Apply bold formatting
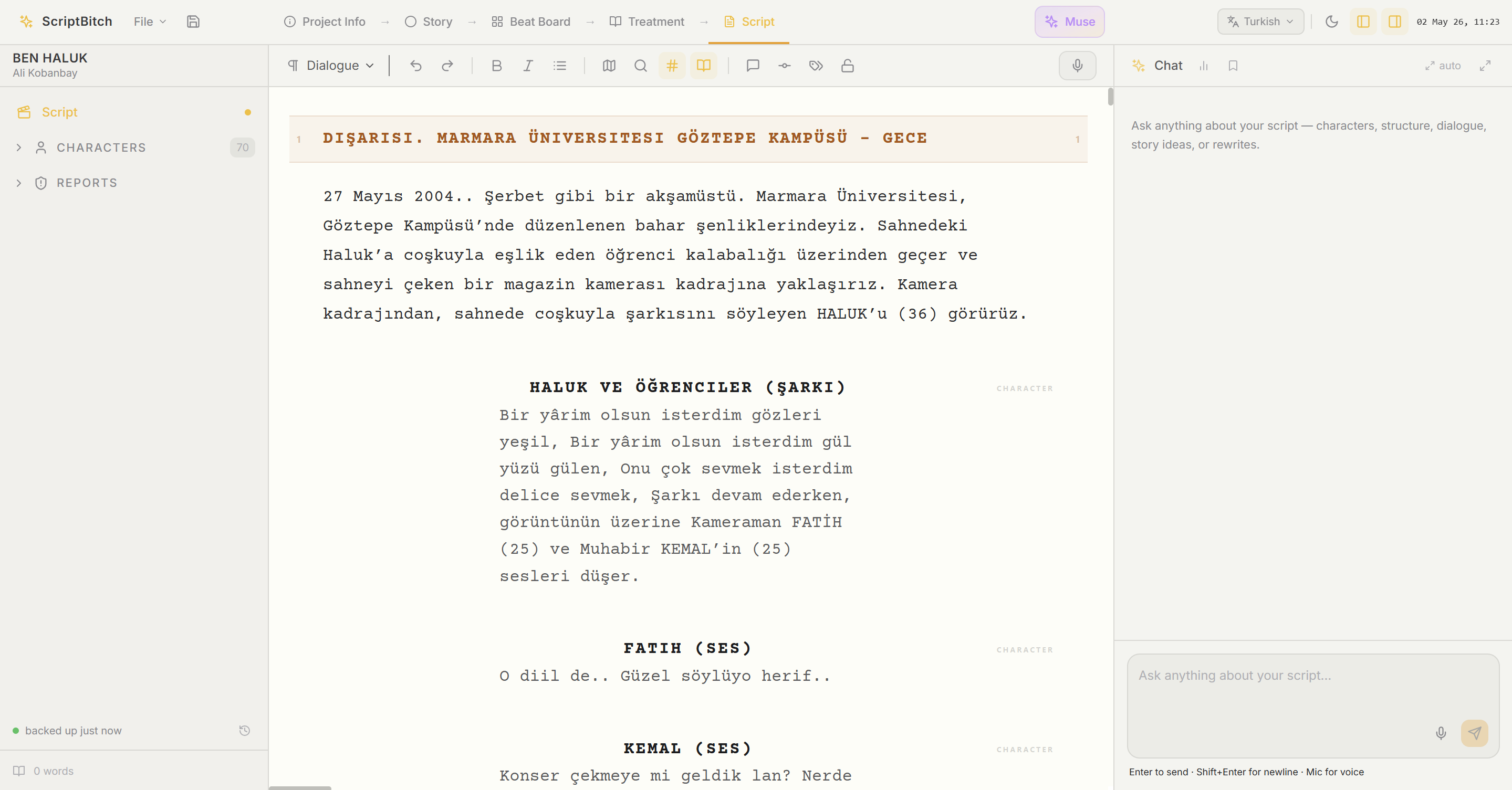Image resolution: width=1512 pixels, height=790 pixels. 497,66
